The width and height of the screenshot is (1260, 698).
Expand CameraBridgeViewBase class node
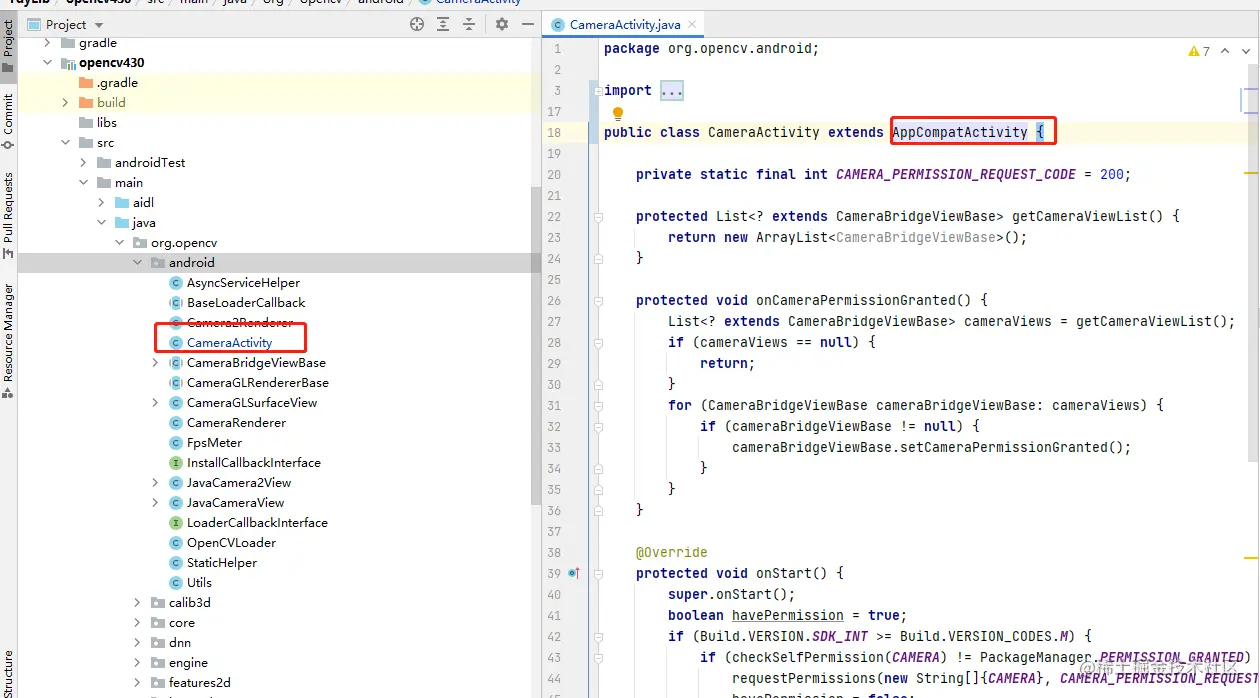point(155,363)
